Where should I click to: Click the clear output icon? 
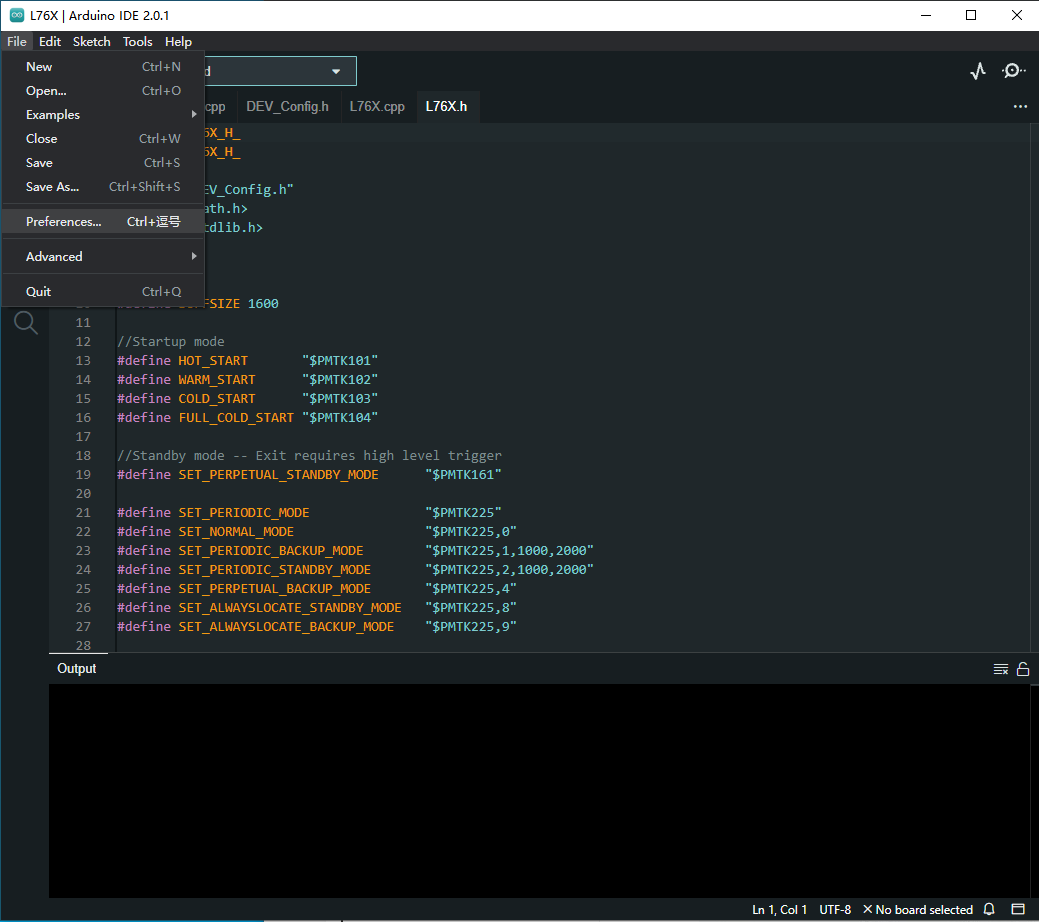(1001, 669)
